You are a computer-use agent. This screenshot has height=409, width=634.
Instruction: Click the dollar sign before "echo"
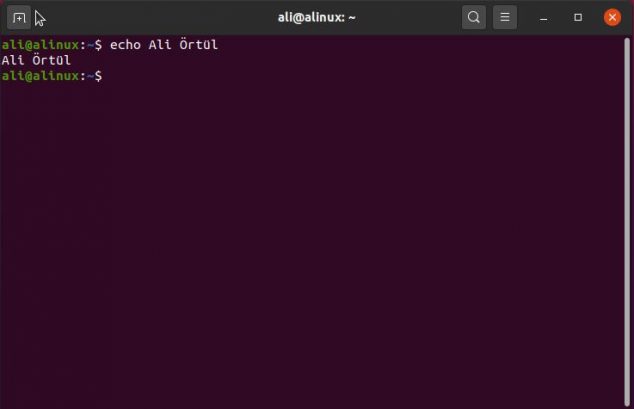pyautogui.click(x=98, y=45)
